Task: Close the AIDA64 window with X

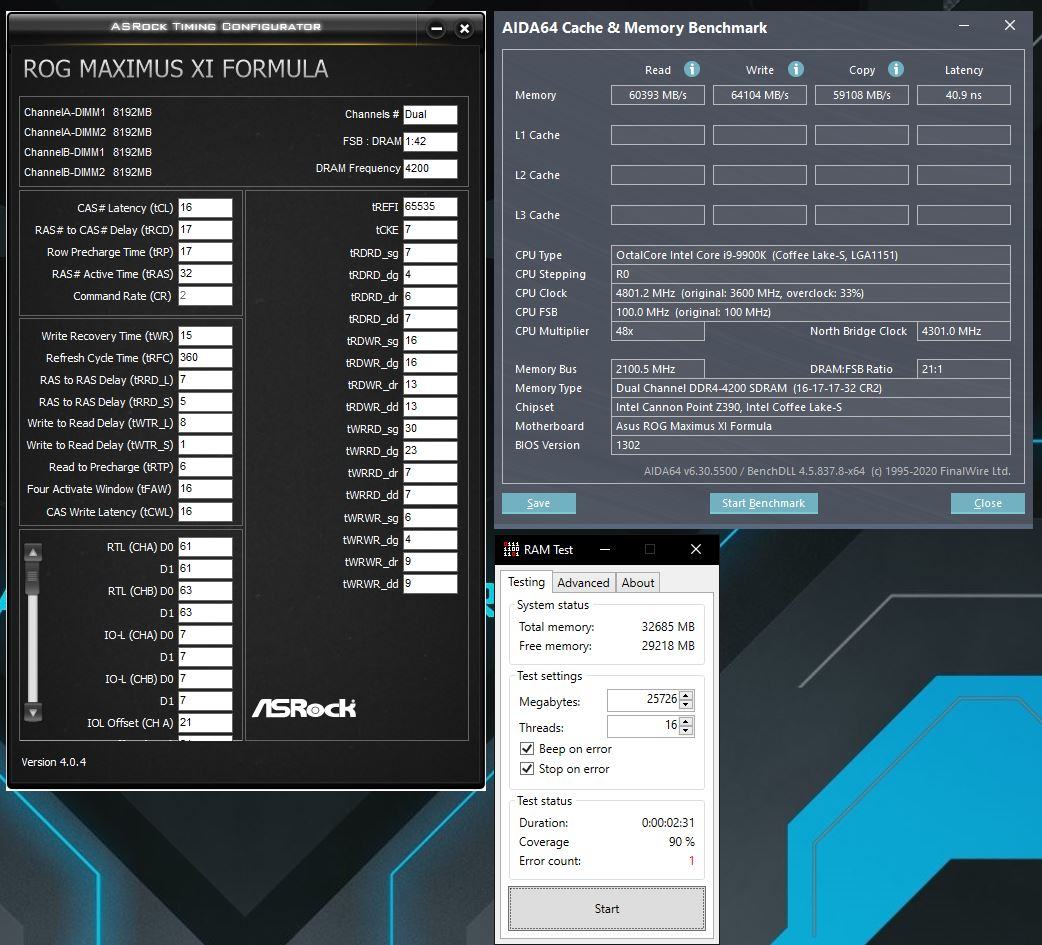Action: click(x=1009, y=25)
